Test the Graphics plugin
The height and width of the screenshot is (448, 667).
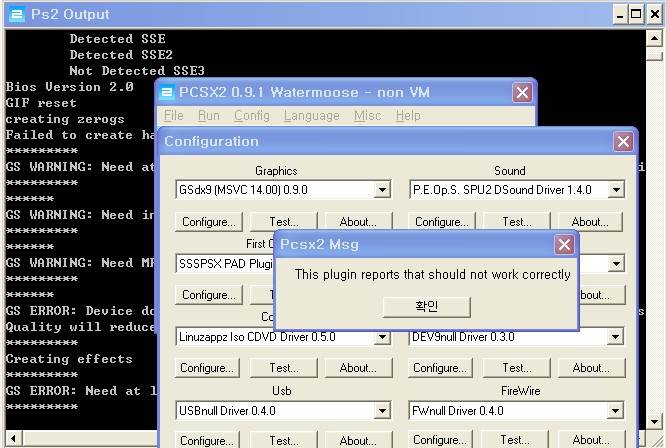point(284,222)
